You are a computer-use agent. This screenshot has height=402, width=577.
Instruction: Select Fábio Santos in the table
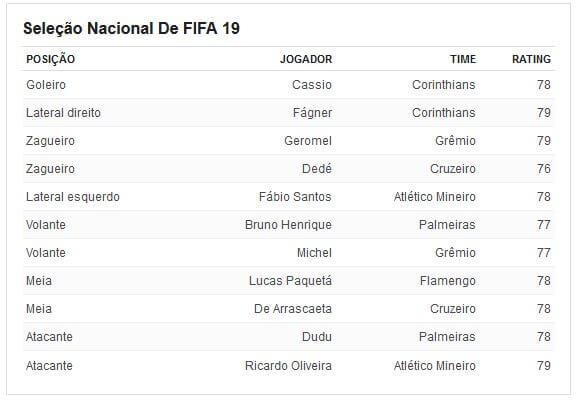pyautogui.click(x=295, y=197)
